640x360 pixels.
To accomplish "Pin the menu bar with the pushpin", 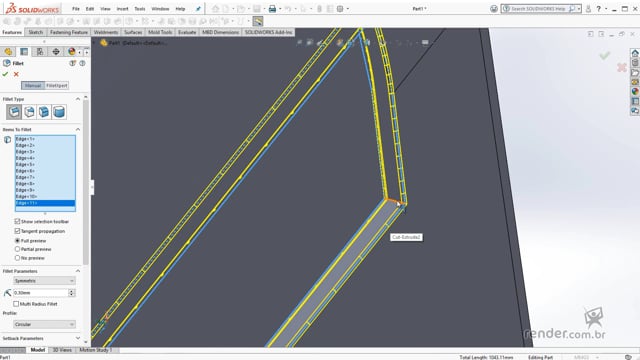I will (x=198, y=9).
